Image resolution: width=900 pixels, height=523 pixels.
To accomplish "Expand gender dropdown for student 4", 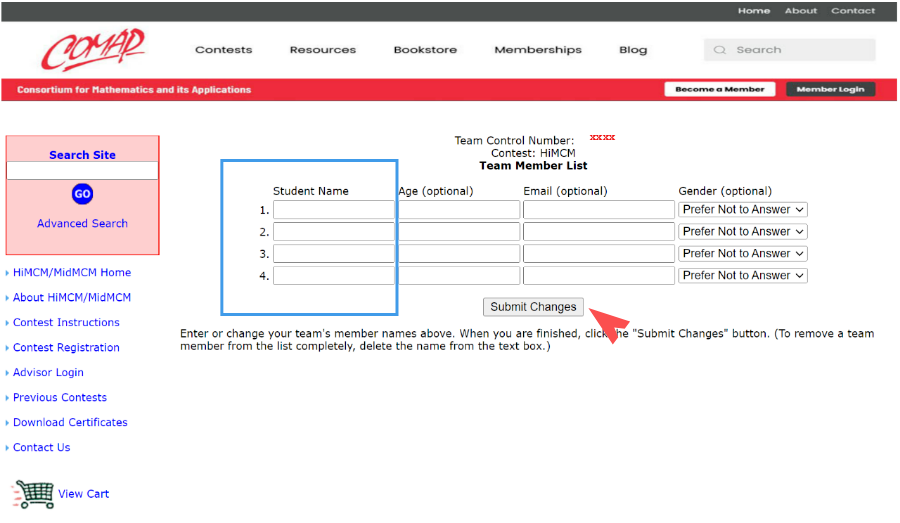I will click(742, 276).
